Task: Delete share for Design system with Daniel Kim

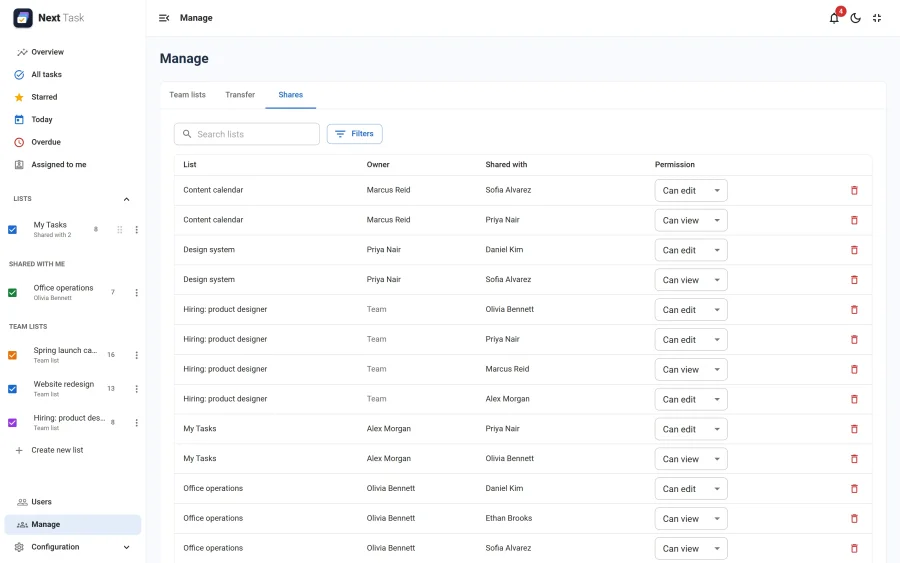Action: tap(854, 250)
